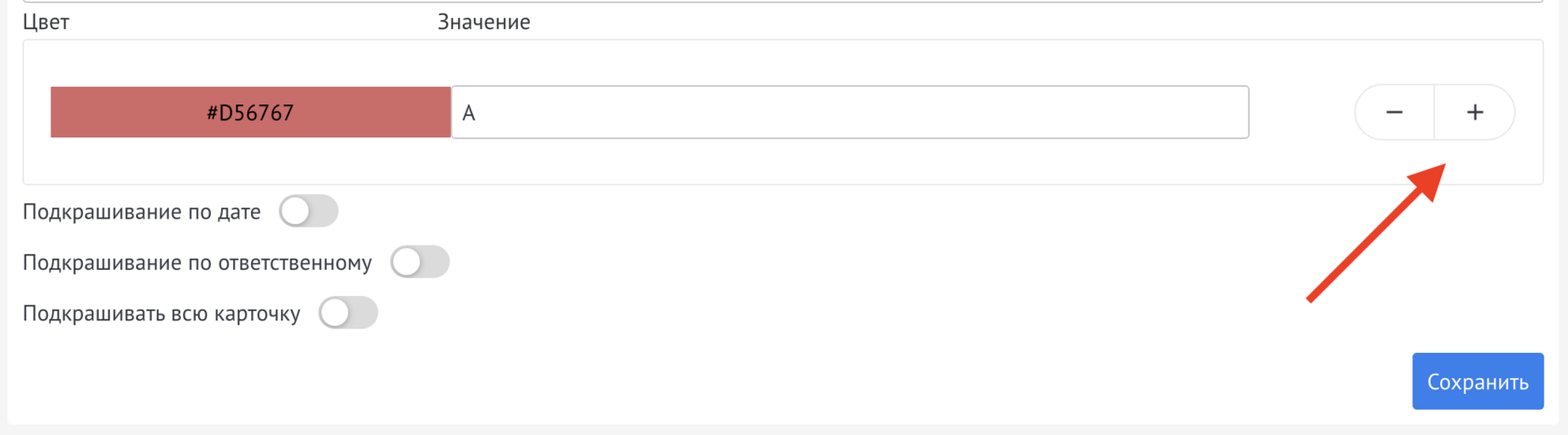Click empty space between value field and minus button

1302,112
